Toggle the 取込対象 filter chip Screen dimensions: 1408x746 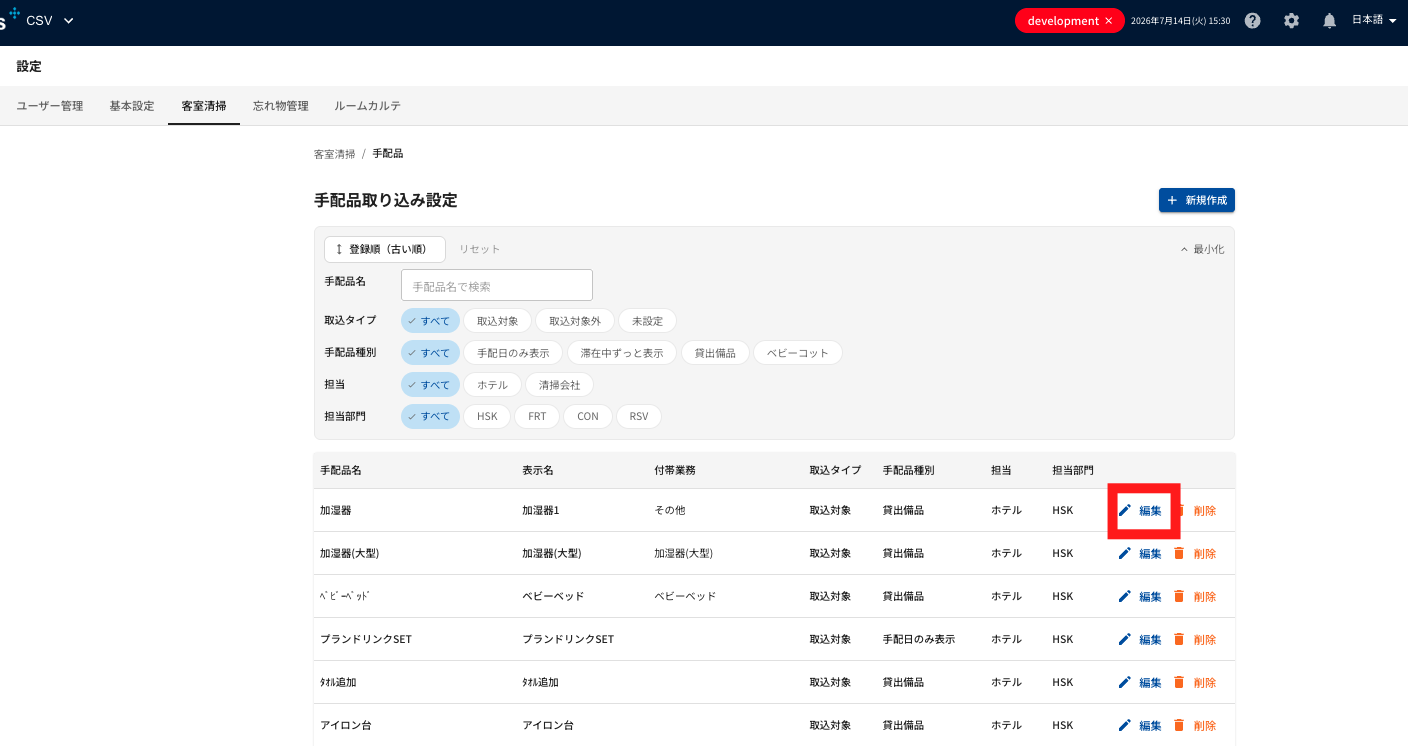(497, 321)
